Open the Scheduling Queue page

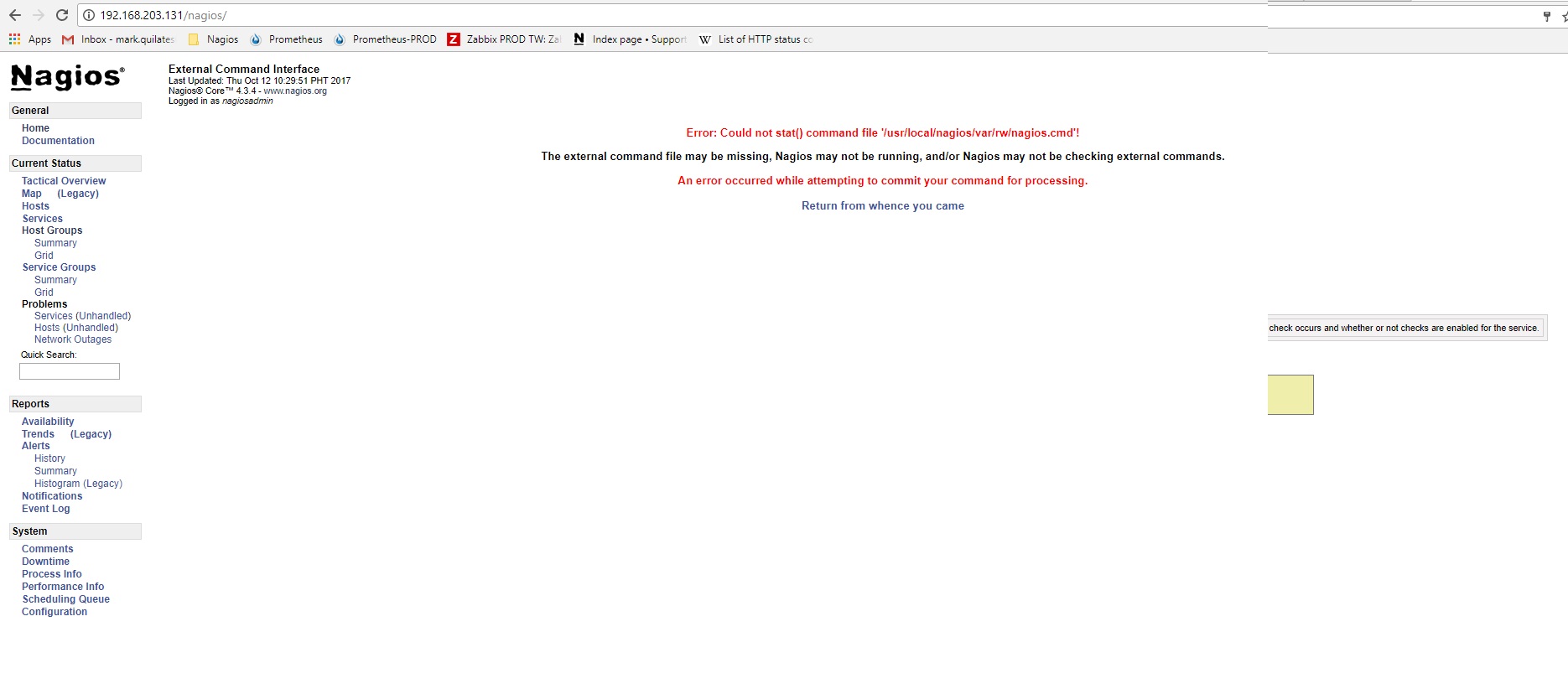(x=65, y=599)
